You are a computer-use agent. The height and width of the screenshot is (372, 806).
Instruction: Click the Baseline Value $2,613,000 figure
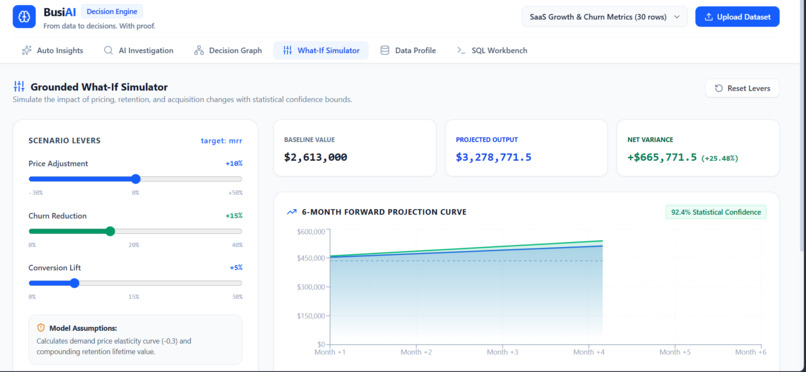pos(315,157)
